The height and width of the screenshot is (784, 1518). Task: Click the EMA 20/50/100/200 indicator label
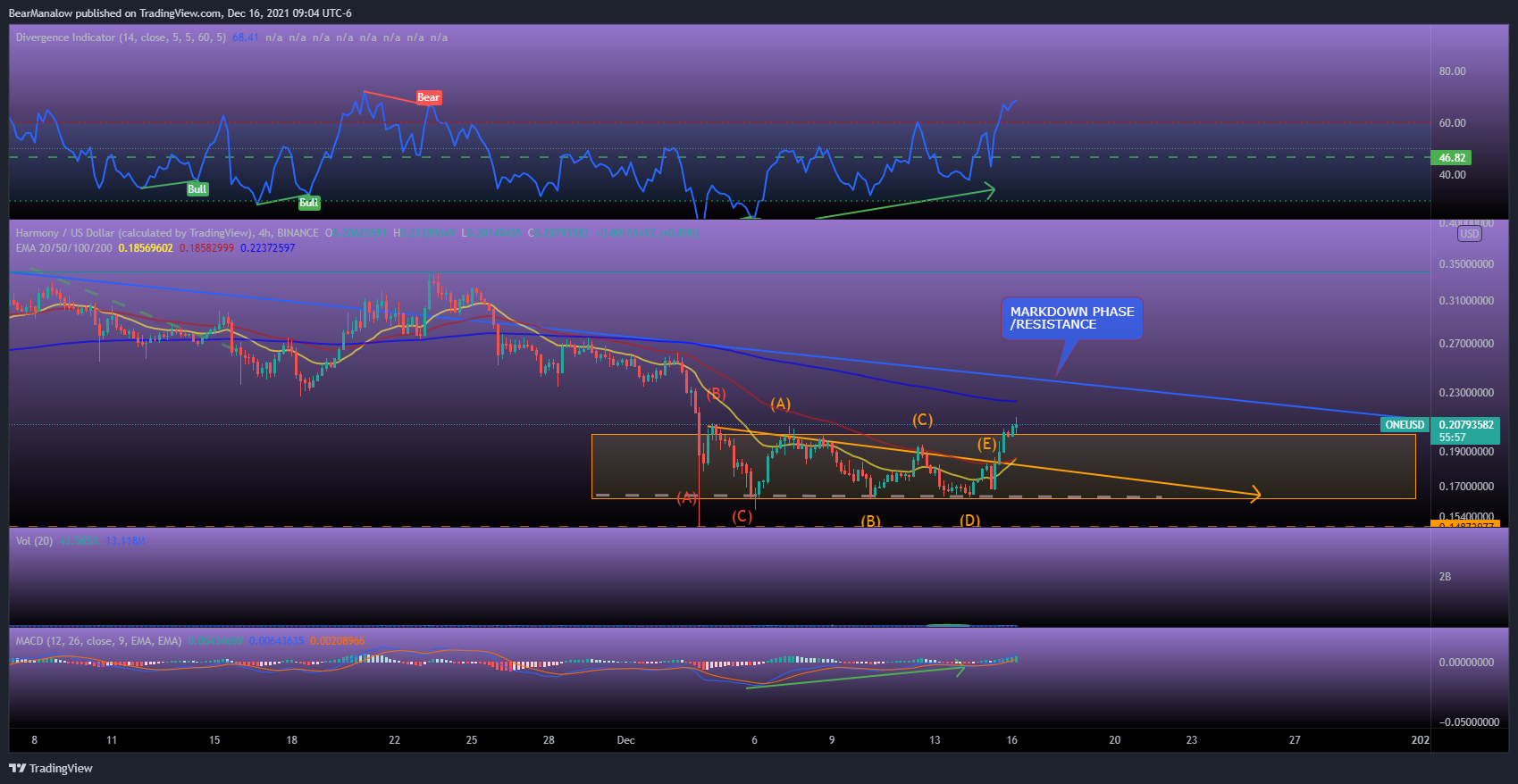[63, 247]
